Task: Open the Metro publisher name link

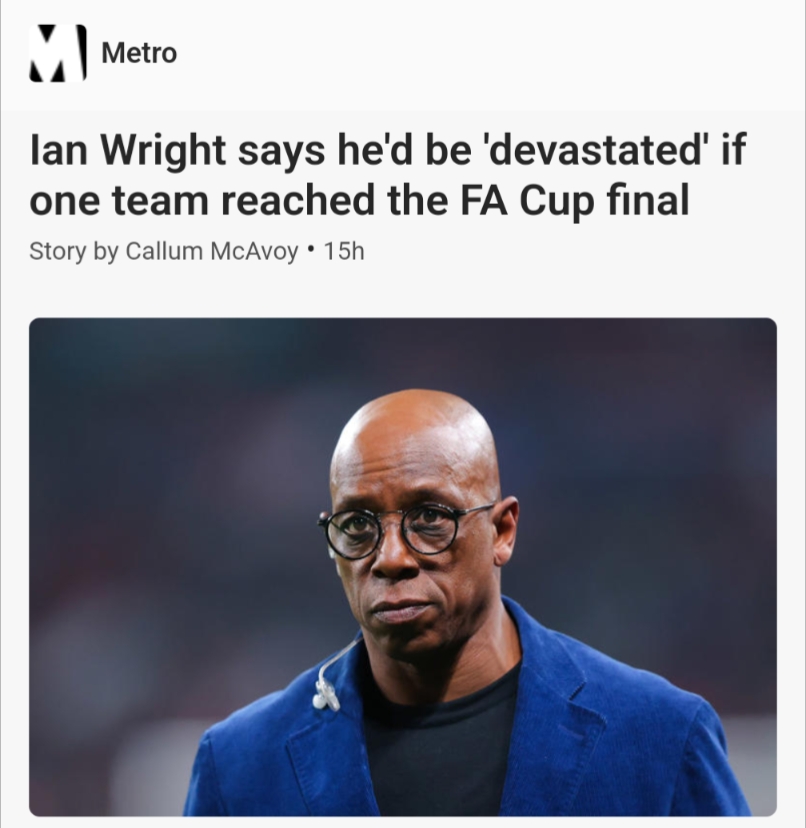Action: pyautogui.click(x=139, y=53)
